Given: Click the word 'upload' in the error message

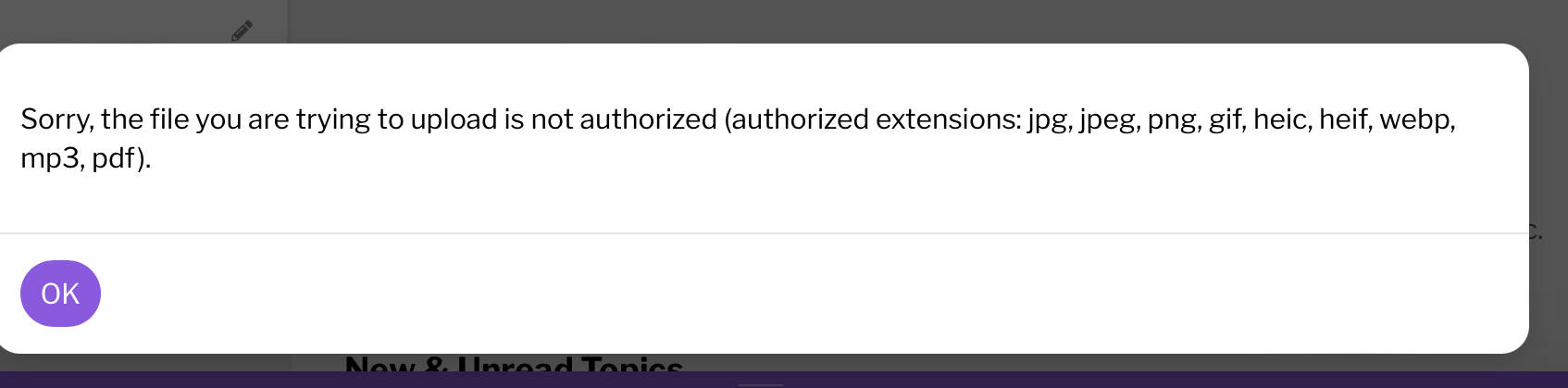Looking at the screenshot, I should point(454,119).
